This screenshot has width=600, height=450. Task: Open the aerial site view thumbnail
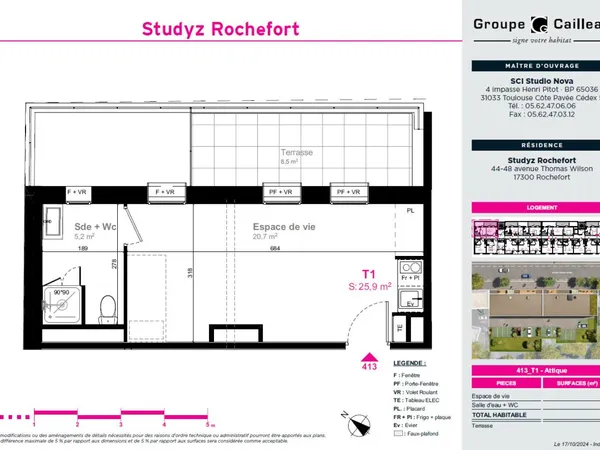click(536, 310)
